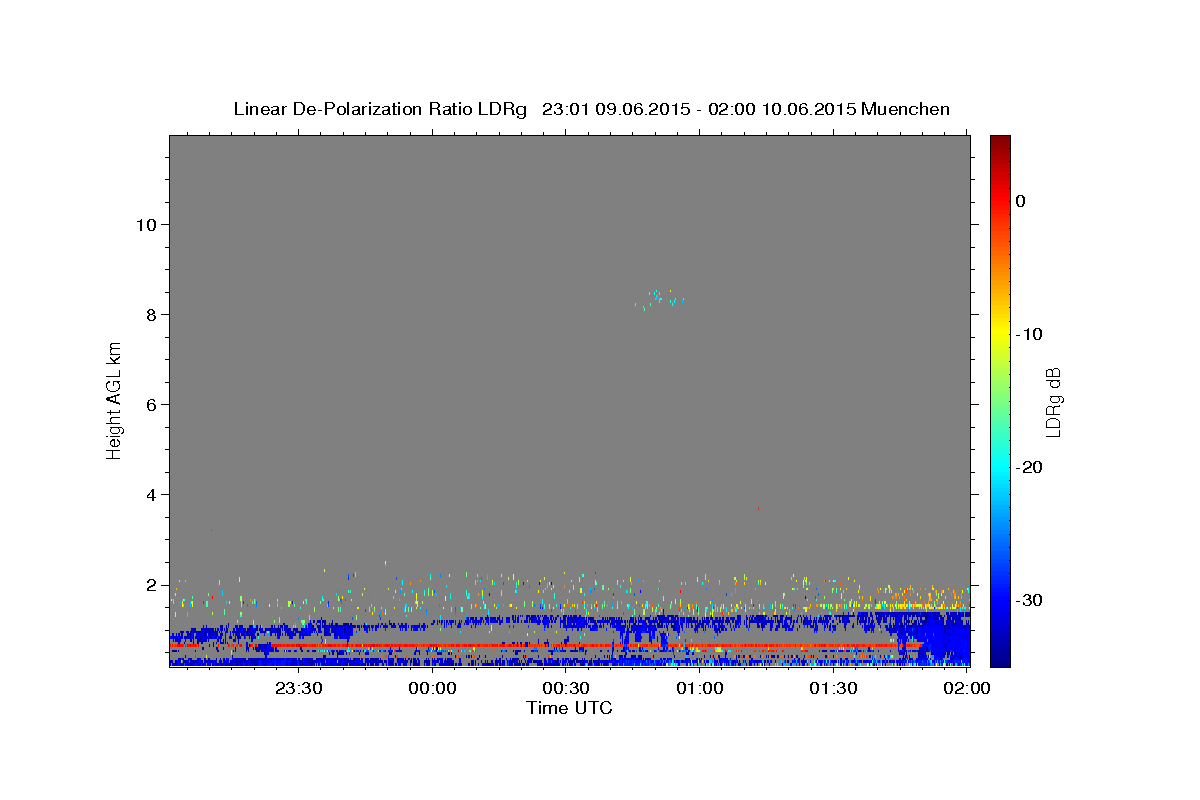Click the height tick label '4'
This screenshot has height=800, width=1200.
coord(150,494)
